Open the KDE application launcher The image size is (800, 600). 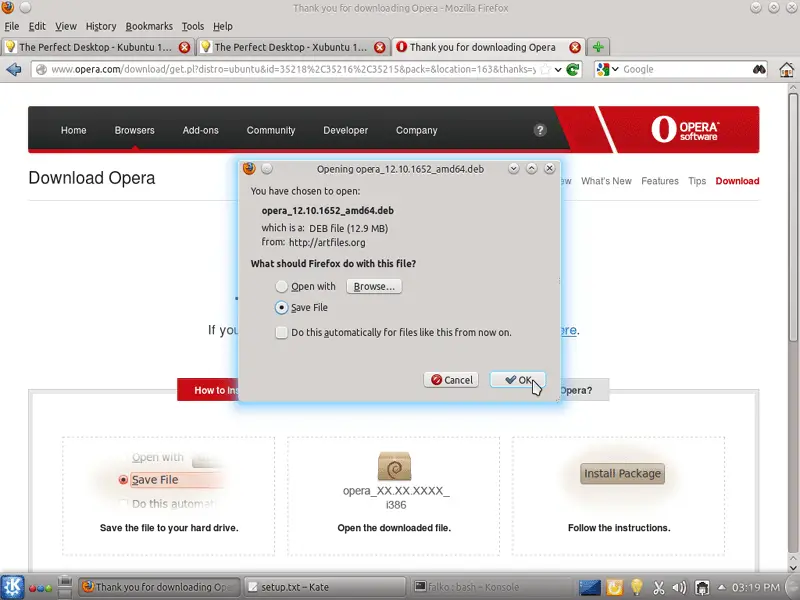coord(12,587)
